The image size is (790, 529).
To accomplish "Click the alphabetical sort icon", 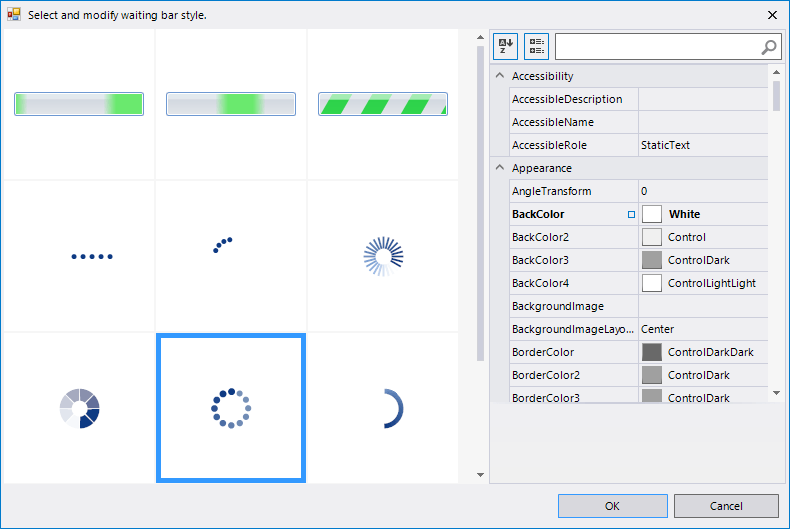I will point(505,46).
